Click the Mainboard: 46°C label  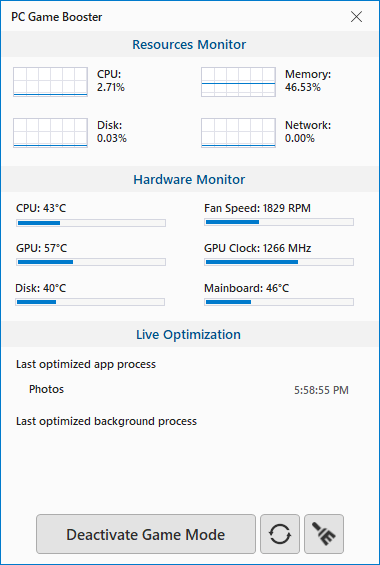click(246, 288)
